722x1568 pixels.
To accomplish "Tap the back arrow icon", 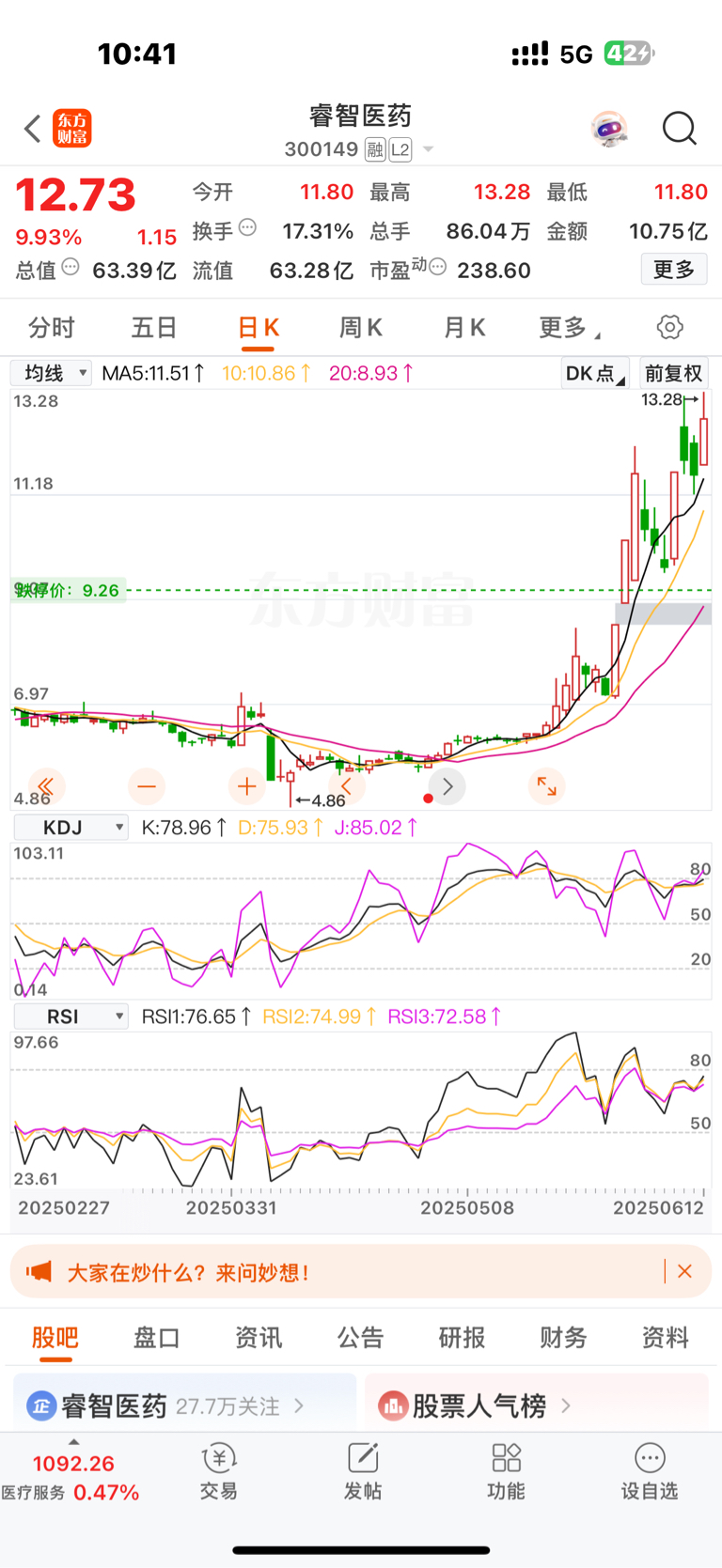I will click(33, 129).
